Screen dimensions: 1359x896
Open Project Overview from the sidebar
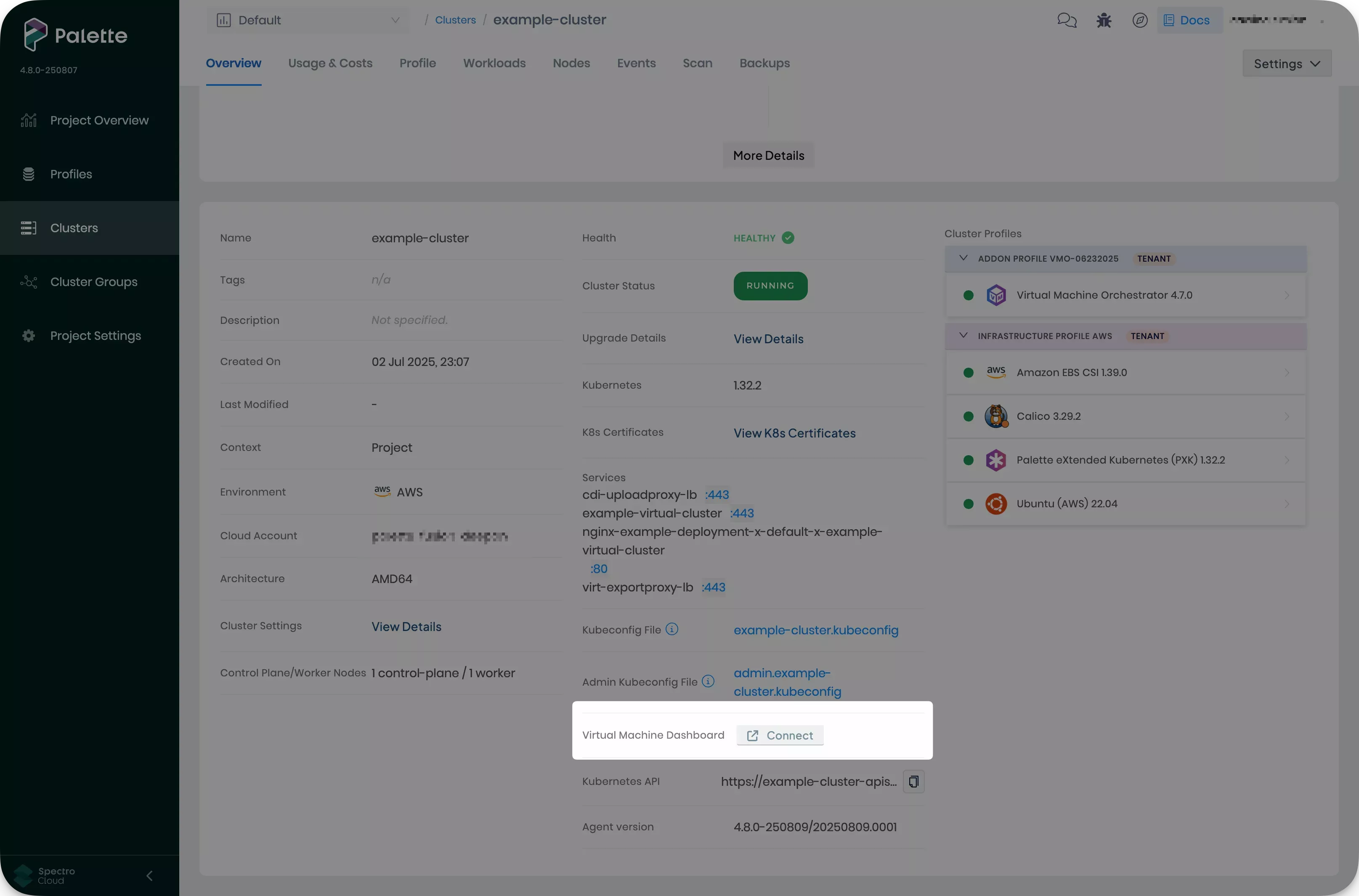point(98,120)
